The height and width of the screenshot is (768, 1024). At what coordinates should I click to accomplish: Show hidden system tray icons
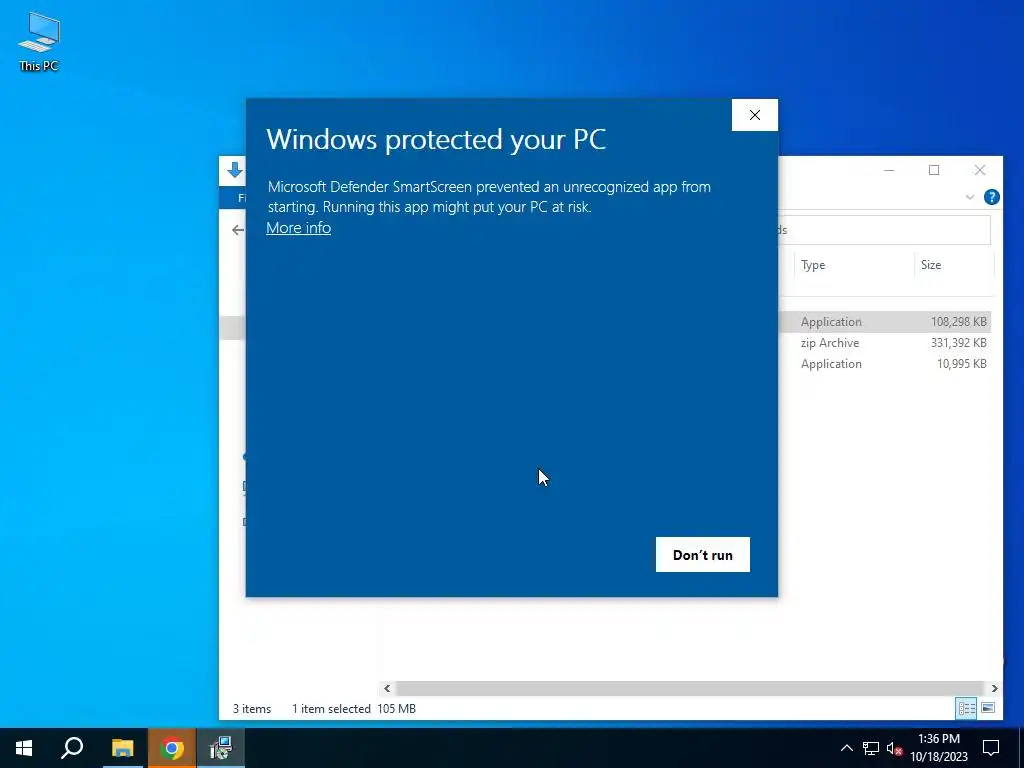[846, 748]
